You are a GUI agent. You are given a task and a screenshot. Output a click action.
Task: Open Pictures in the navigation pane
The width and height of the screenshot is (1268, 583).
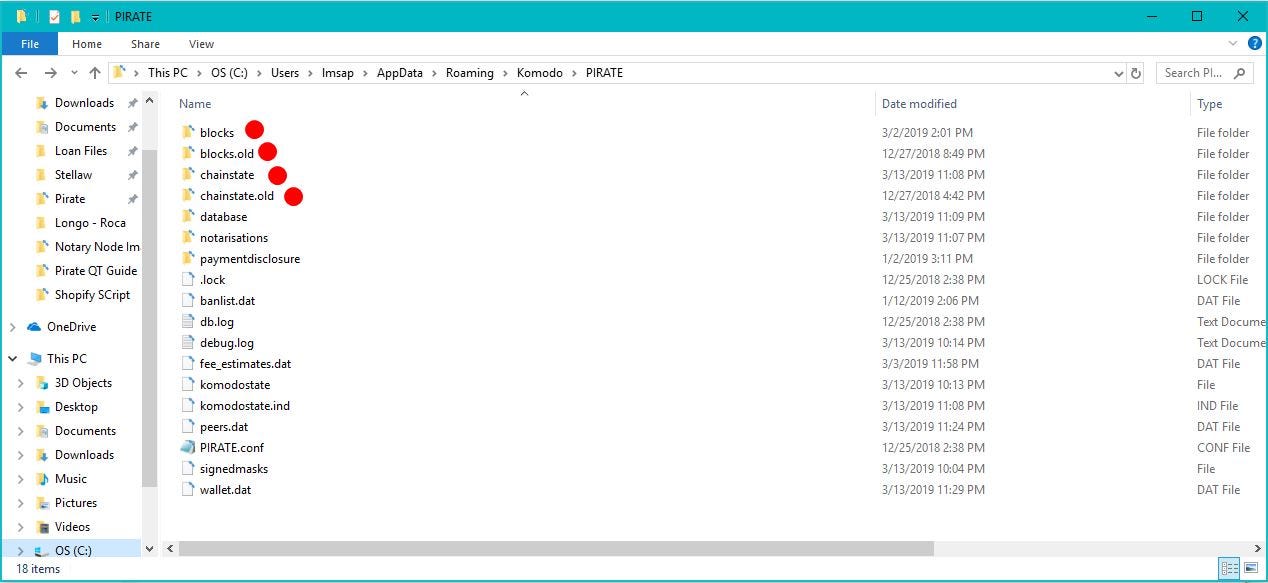click(76, 503)
